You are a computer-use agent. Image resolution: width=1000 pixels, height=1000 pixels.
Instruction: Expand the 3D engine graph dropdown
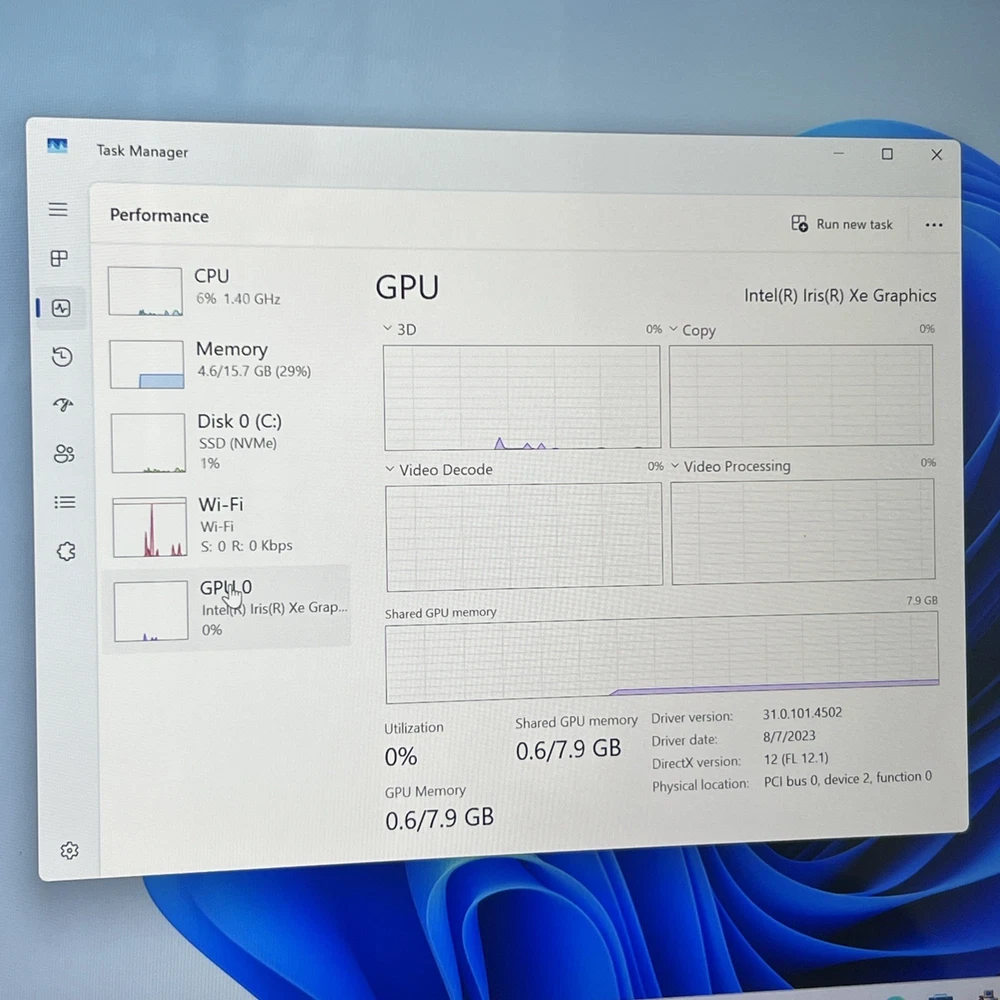point(388,329)
